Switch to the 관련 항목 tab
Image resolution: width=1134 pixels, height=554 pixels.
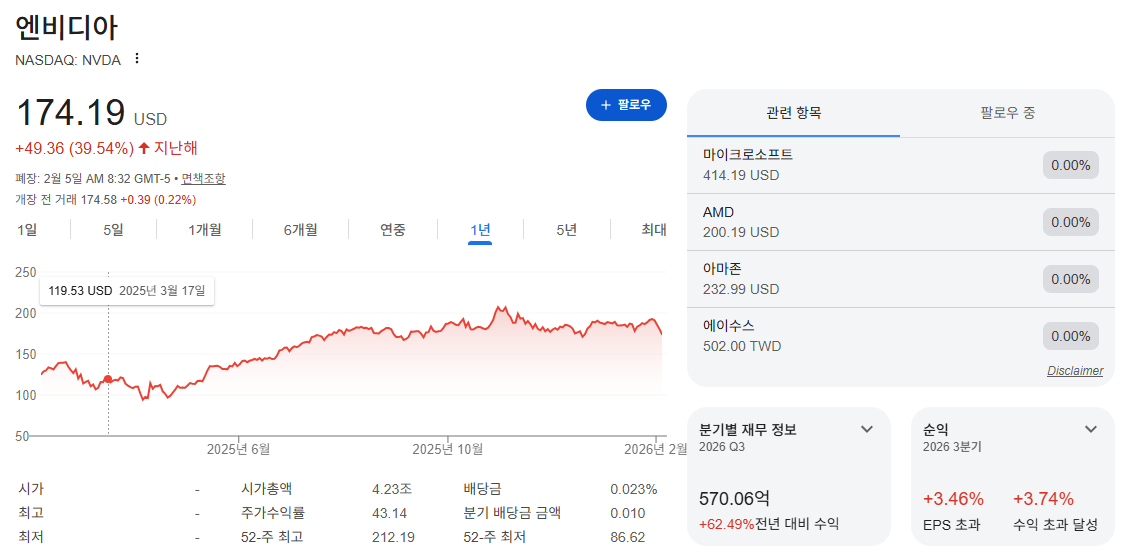[x=793, y=113]
